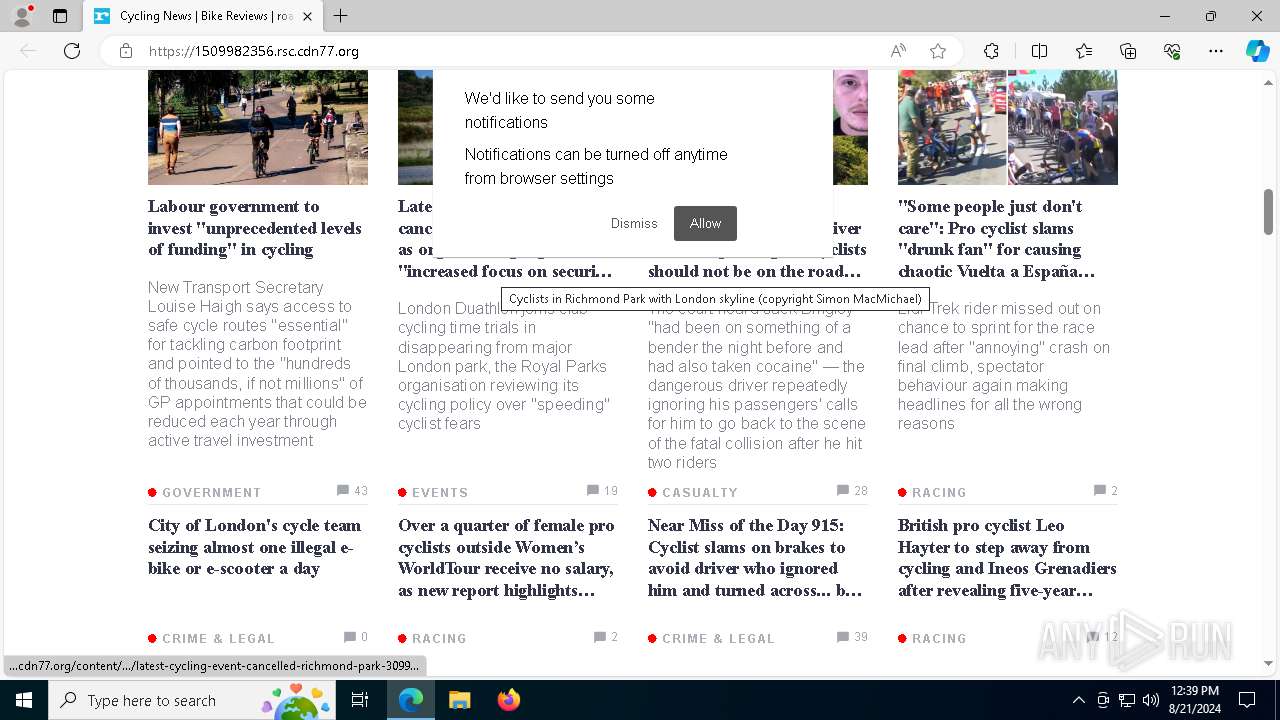Click the scrollbar down arrow

pos(1269,663)
